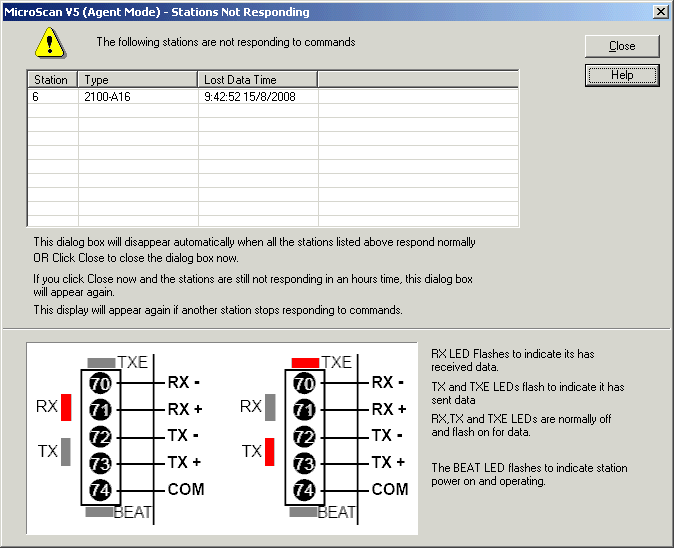Screen dimensions: 674x548
Task: Click 'OR Click Close to close' text line
Action: tap(136, 258)
